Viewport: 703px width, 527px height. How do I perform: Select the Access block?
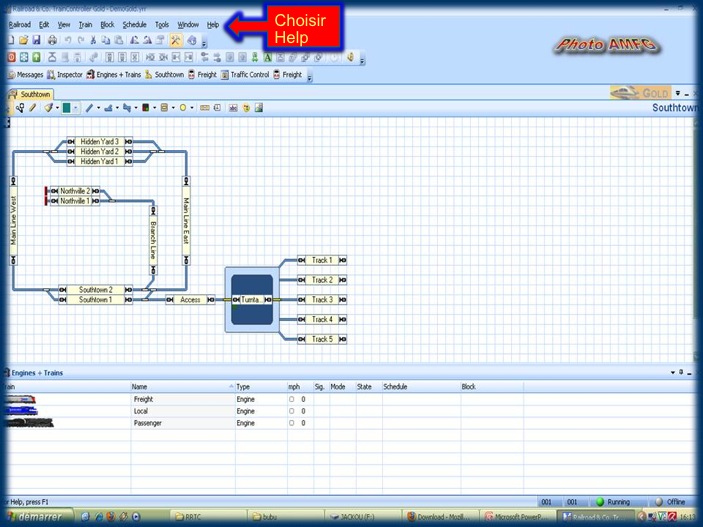pyautogui.click(x=190, y=300)
